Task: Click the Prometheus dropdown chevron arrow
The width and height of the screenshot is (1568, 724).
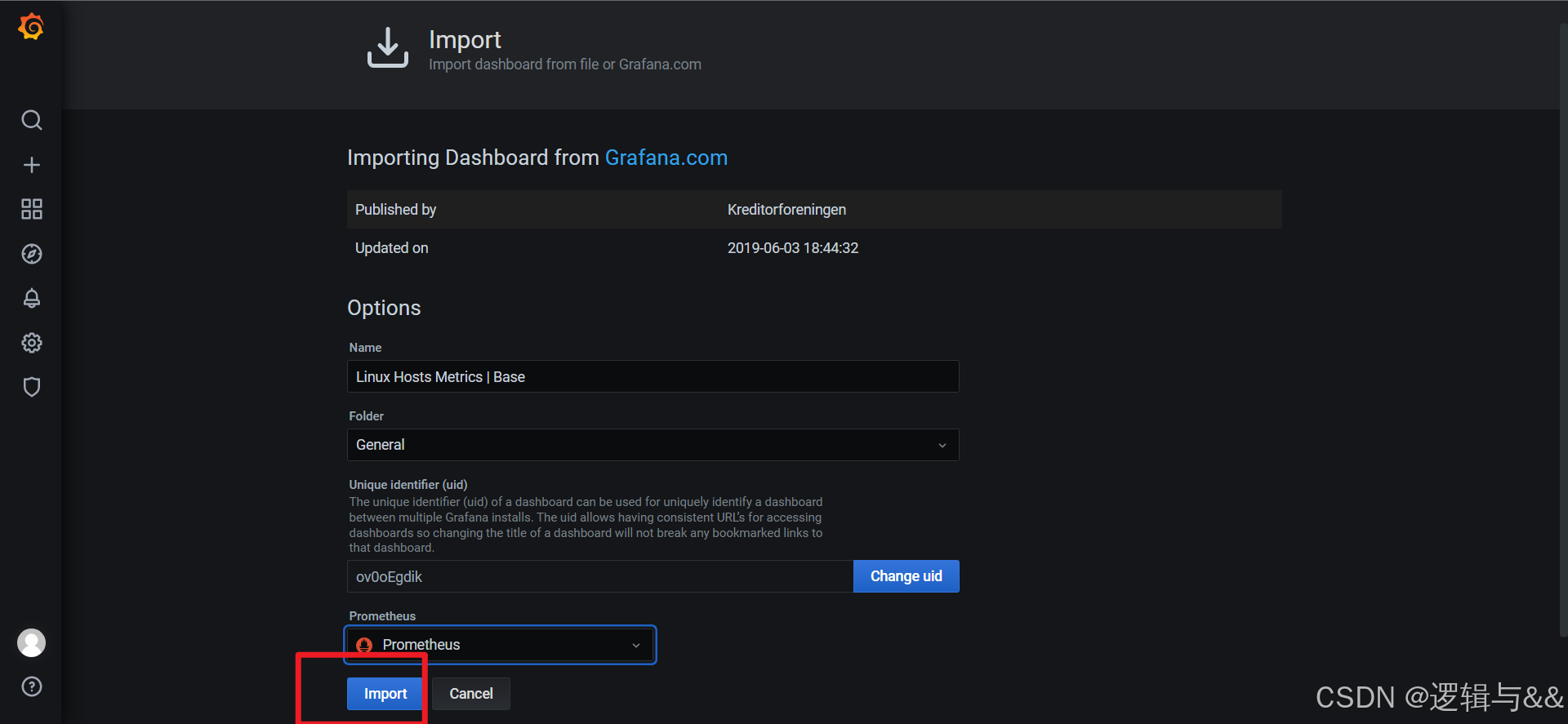Action: (636, 646)
